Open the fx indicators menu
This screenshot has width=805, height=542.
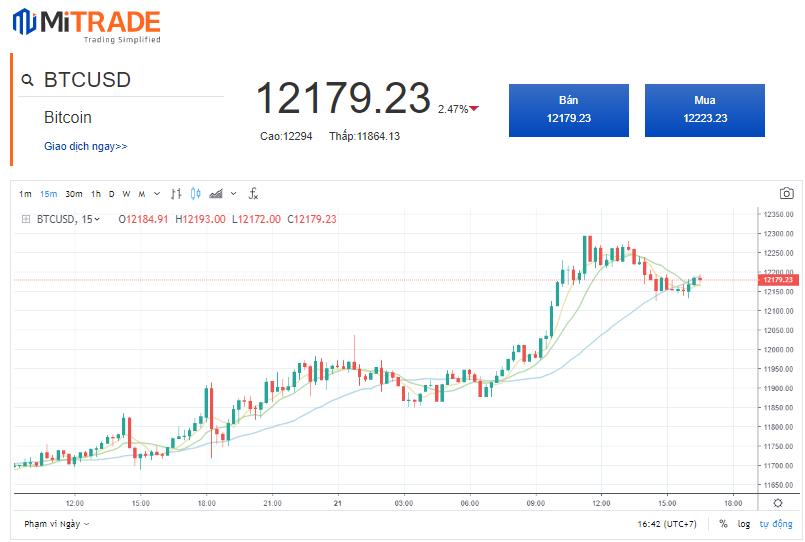point(254,194)
